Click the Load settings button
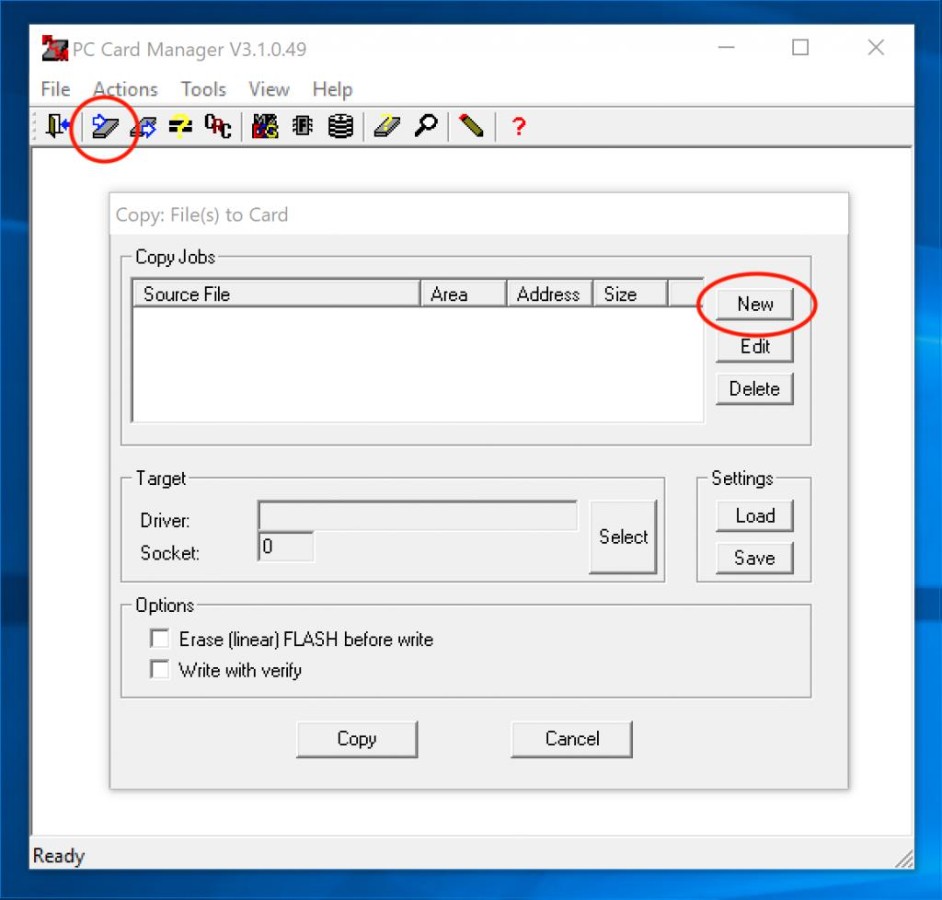The height and width of the screenshot is (900, 942). [x=755, y=515]
